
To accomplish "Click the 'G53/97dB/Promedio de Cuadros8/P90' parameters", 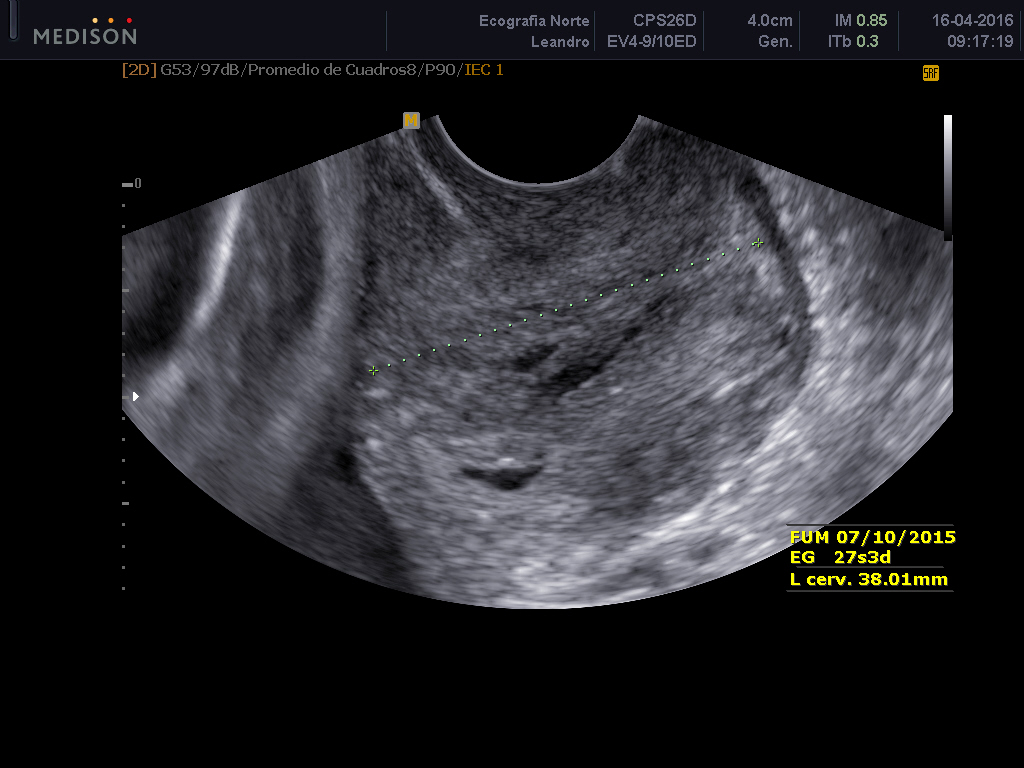I will tap(311, 70).
